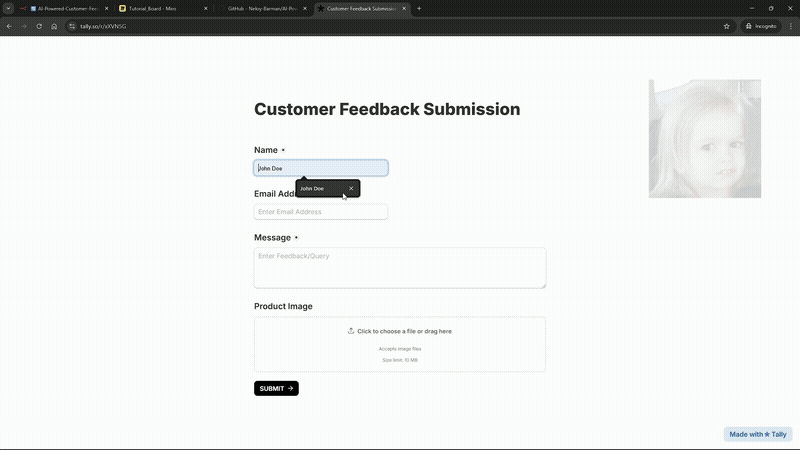
Task: Click the address bar URL tally.so
Action: click(103, 26)
